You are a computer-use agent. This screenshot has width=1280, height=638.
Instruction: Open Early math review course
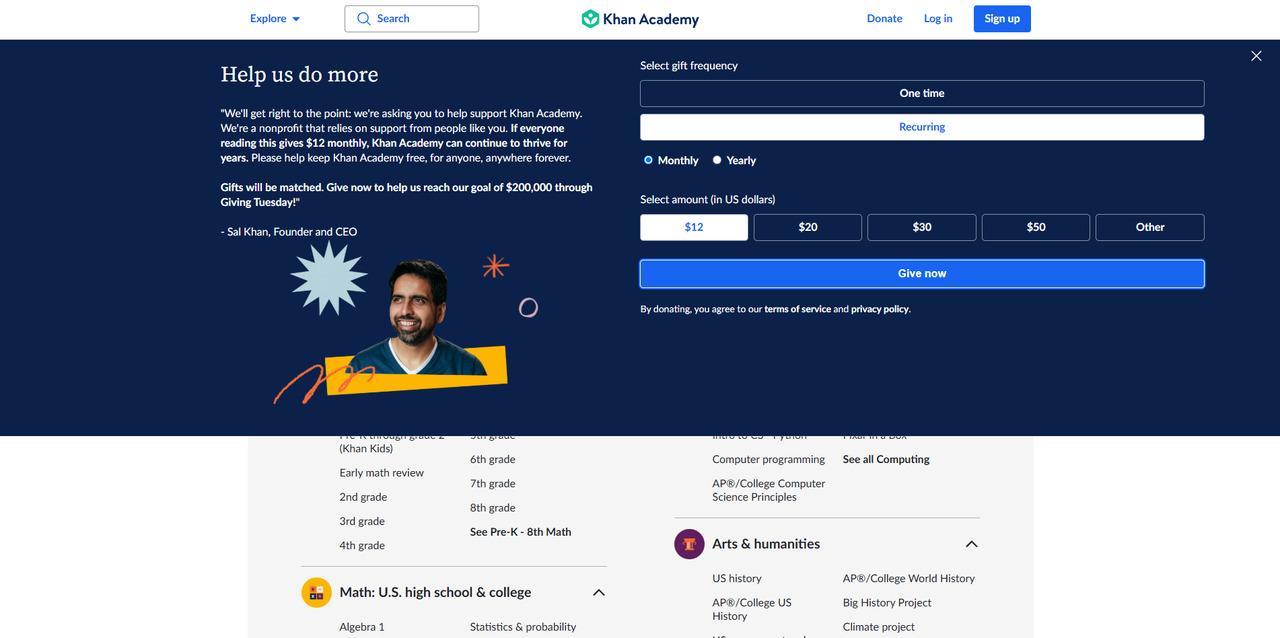coord(382,473)
